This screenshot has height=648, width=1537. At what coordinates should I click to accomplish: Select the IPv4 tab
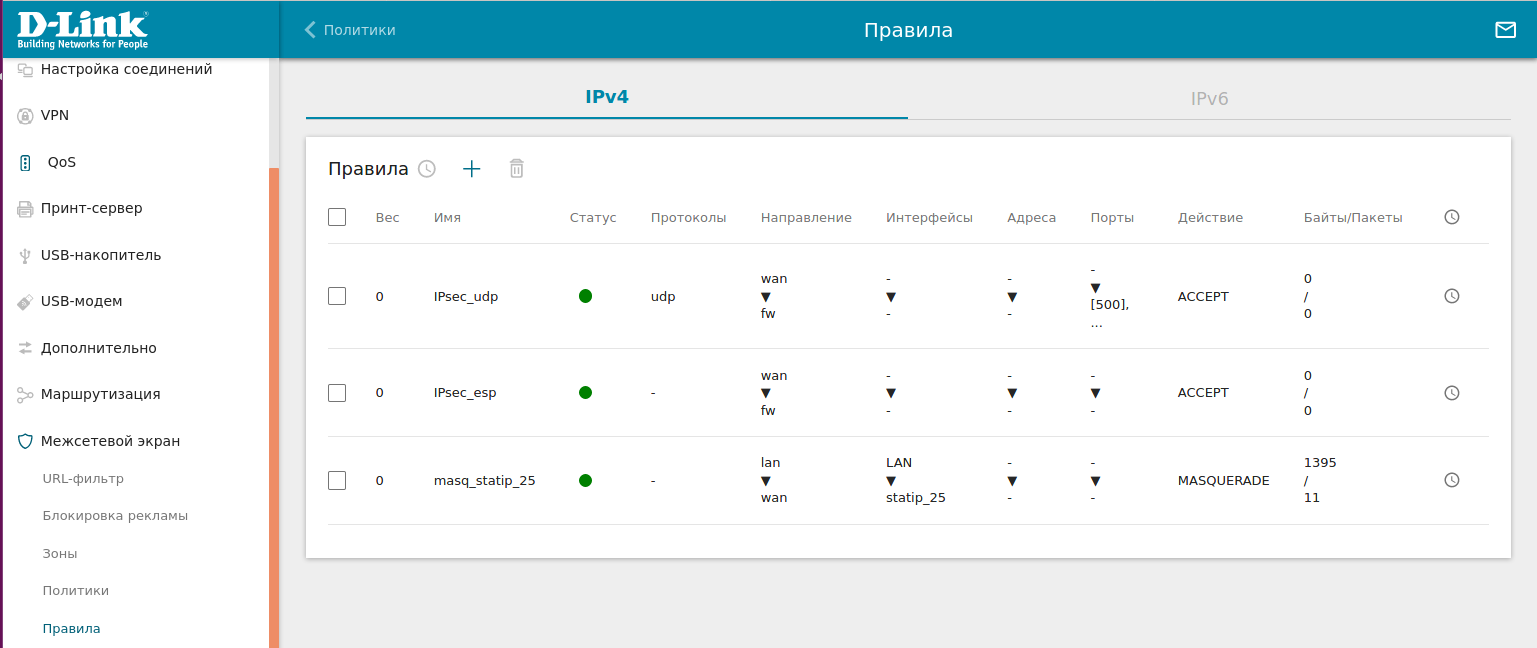[606, 97]
